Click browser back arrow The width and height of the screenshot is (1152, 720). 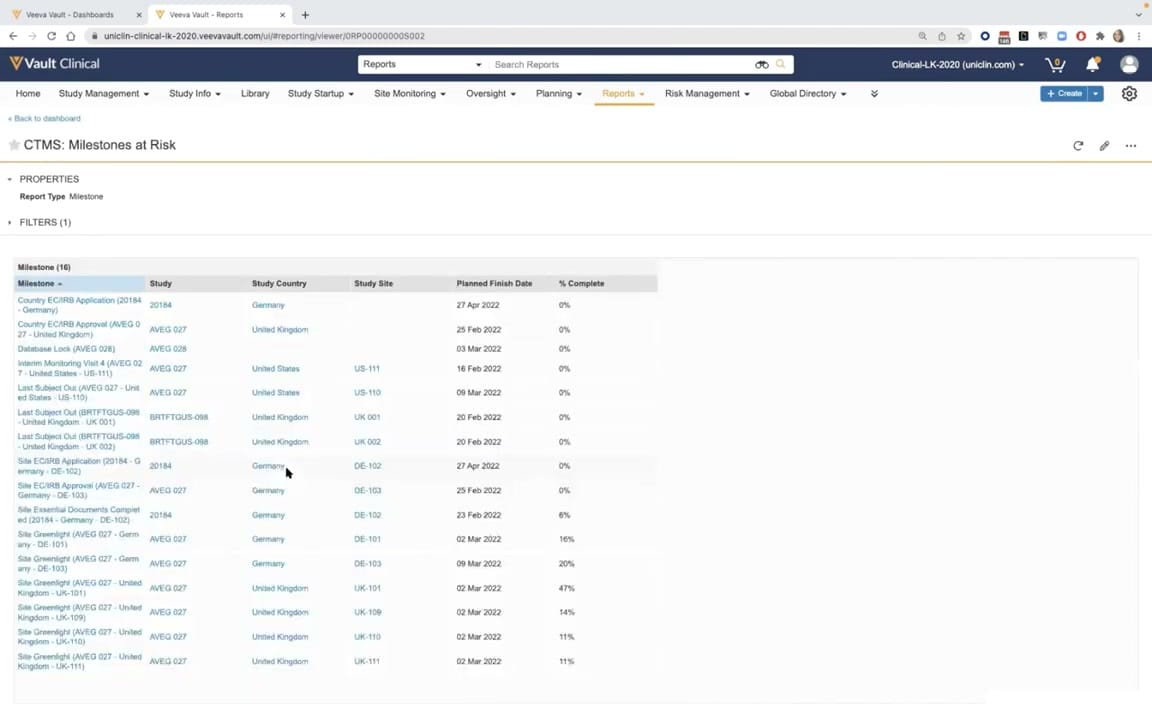tap(13, 36)
